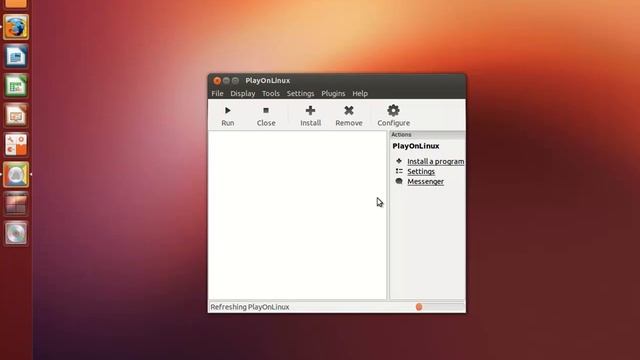This screenshot has width=640, height=360.
Task: Open the Display menu
Action: pyautogui.click(x=242, y=93)
